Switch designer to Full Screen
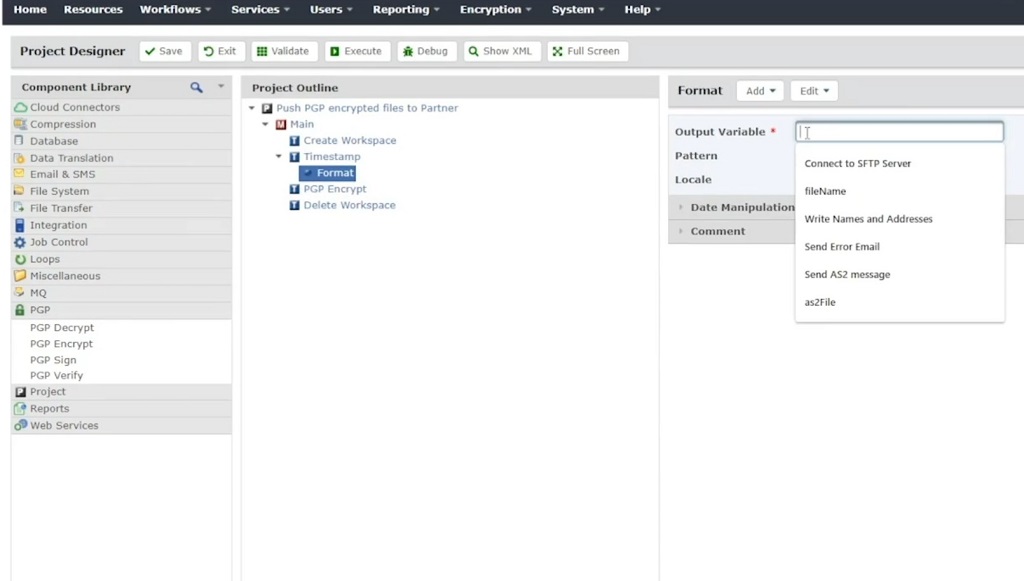Image resolution: width=1024 pixels, height=581 pixels. pyautogui.click(x=587, y=51)
